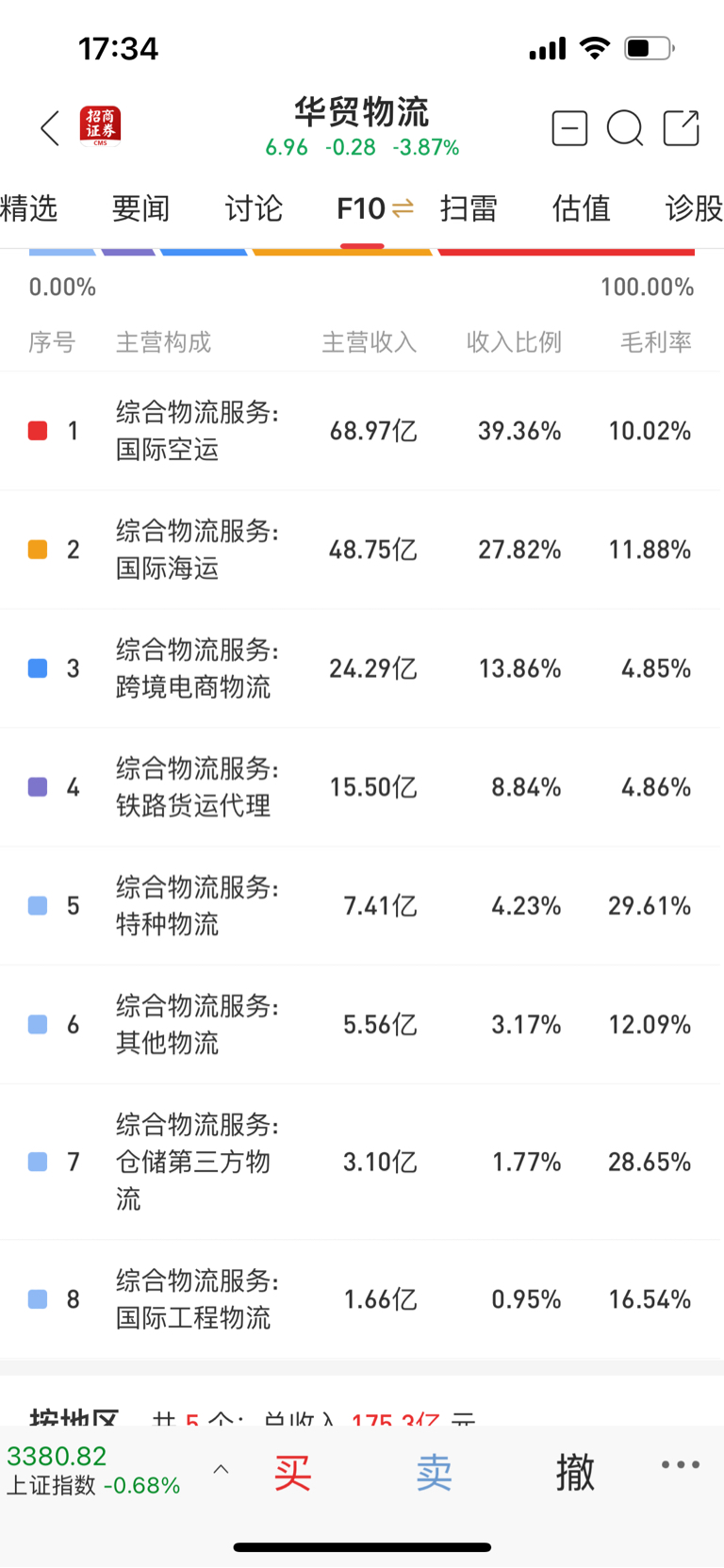Click the purple swatch for 铁路货运代理
Image resolution: width=724 pixels, height=1568 pixels.
point(38,787)
